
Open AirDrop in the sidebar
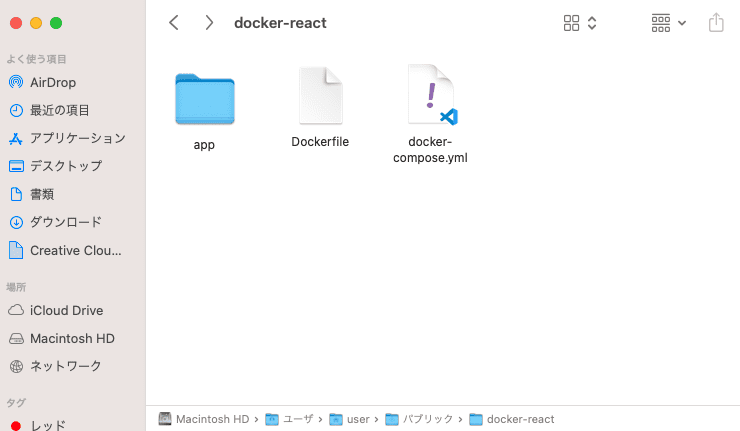[x=52, y=82]
